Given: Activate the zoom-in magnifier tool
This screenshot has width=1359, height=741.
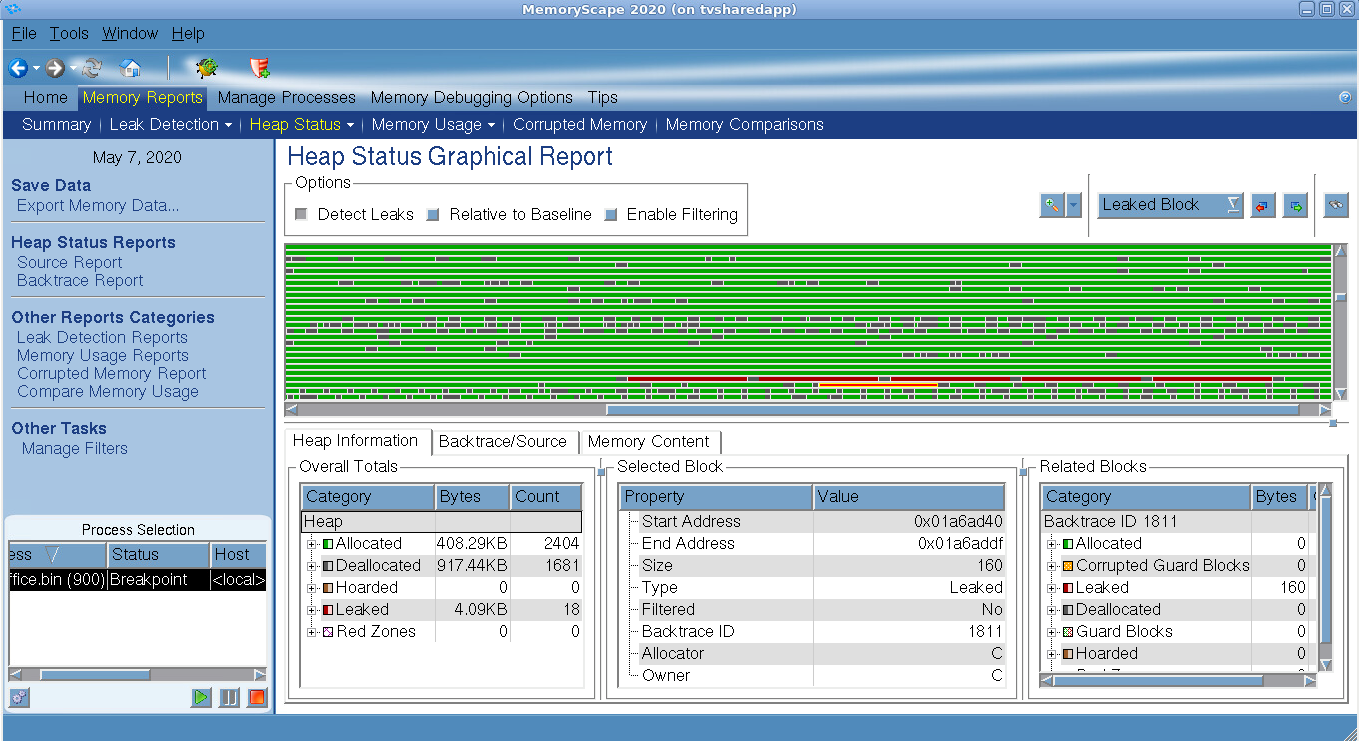Looking at the screenshot, I should point(1052,205).
